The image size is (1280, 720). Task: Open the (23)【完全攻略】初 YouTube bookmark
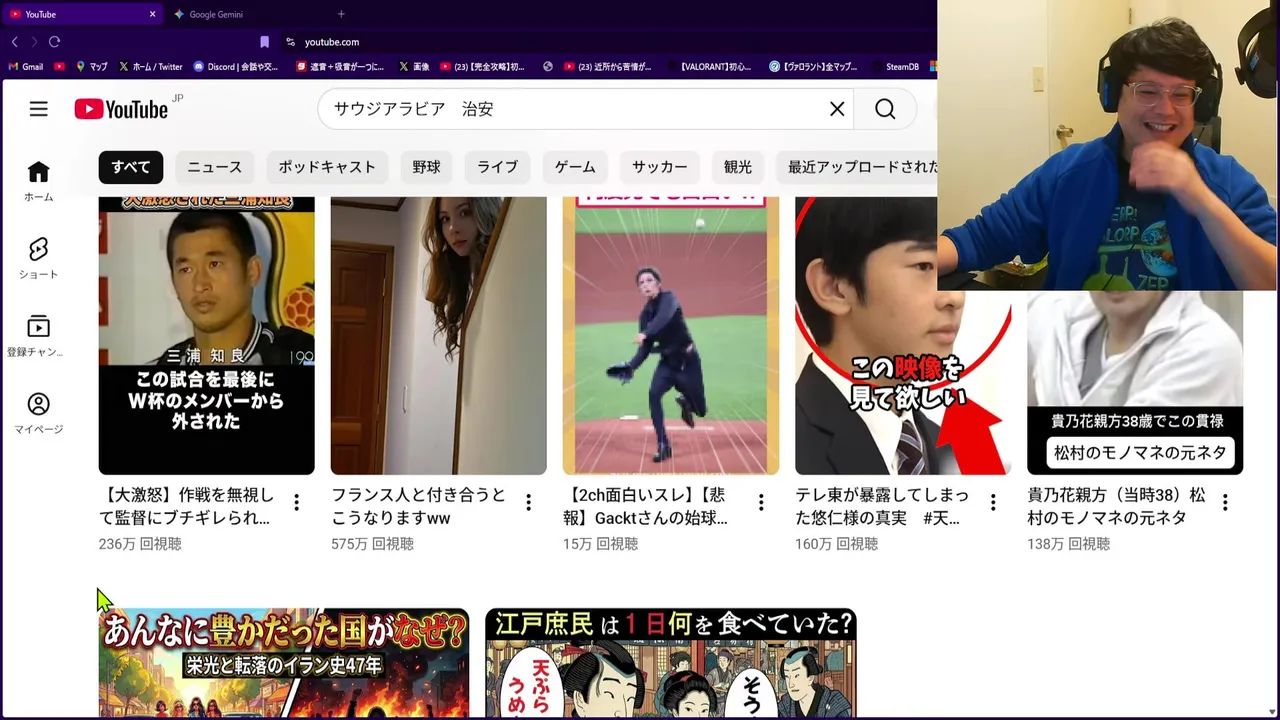483,67
